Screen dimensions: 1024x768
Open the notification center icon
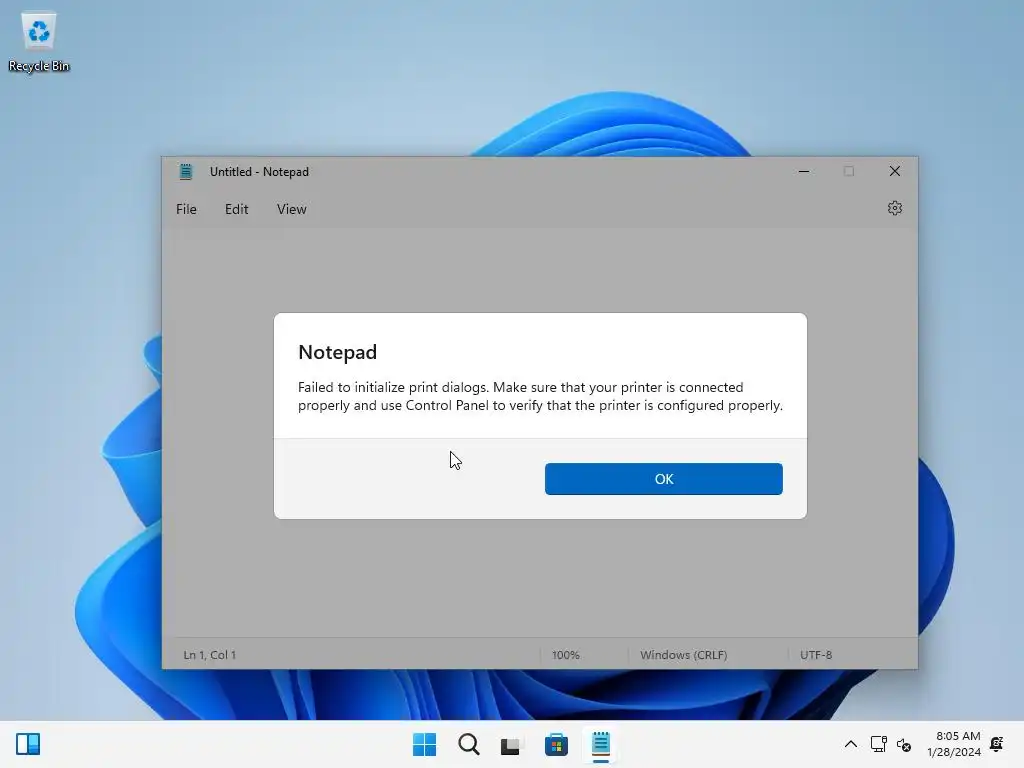[x=997, y=744]
